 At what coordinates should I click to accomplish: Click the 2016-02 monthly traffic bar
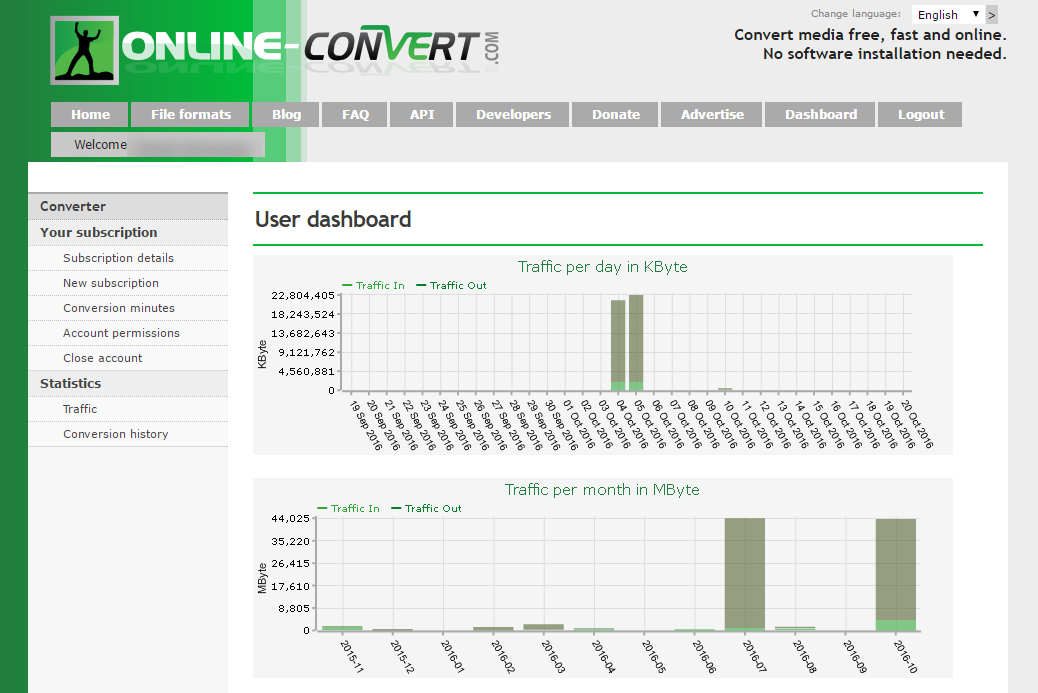493,629
